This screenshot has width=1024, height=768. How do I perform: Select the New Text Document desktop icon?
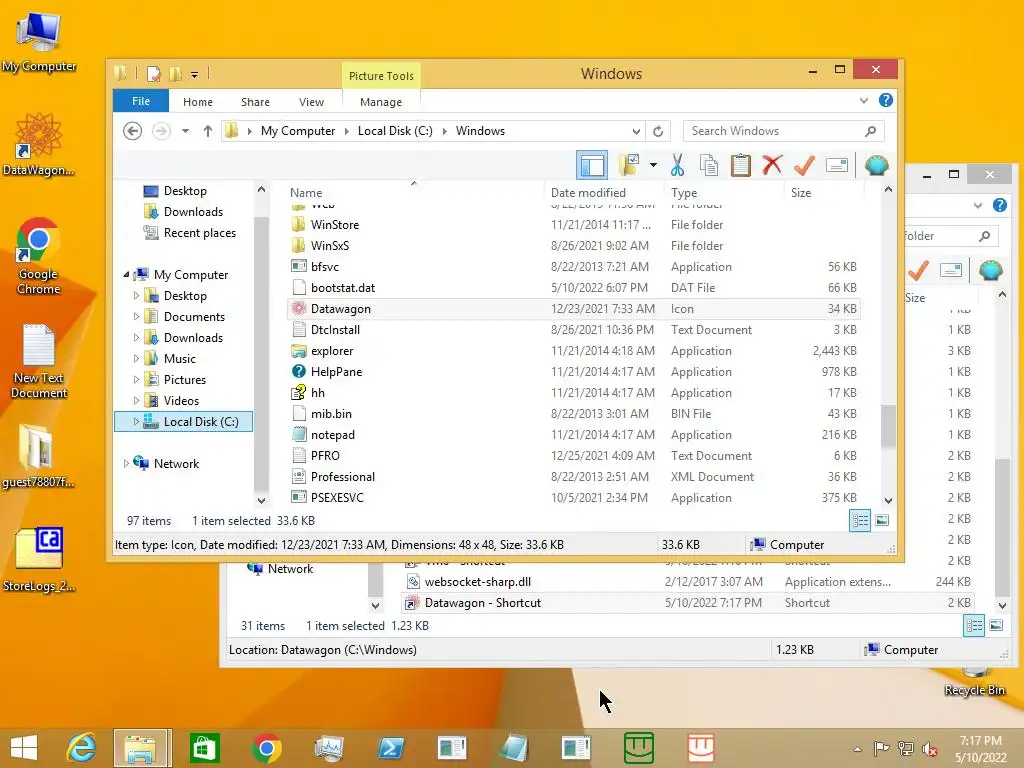coord(39,361)
